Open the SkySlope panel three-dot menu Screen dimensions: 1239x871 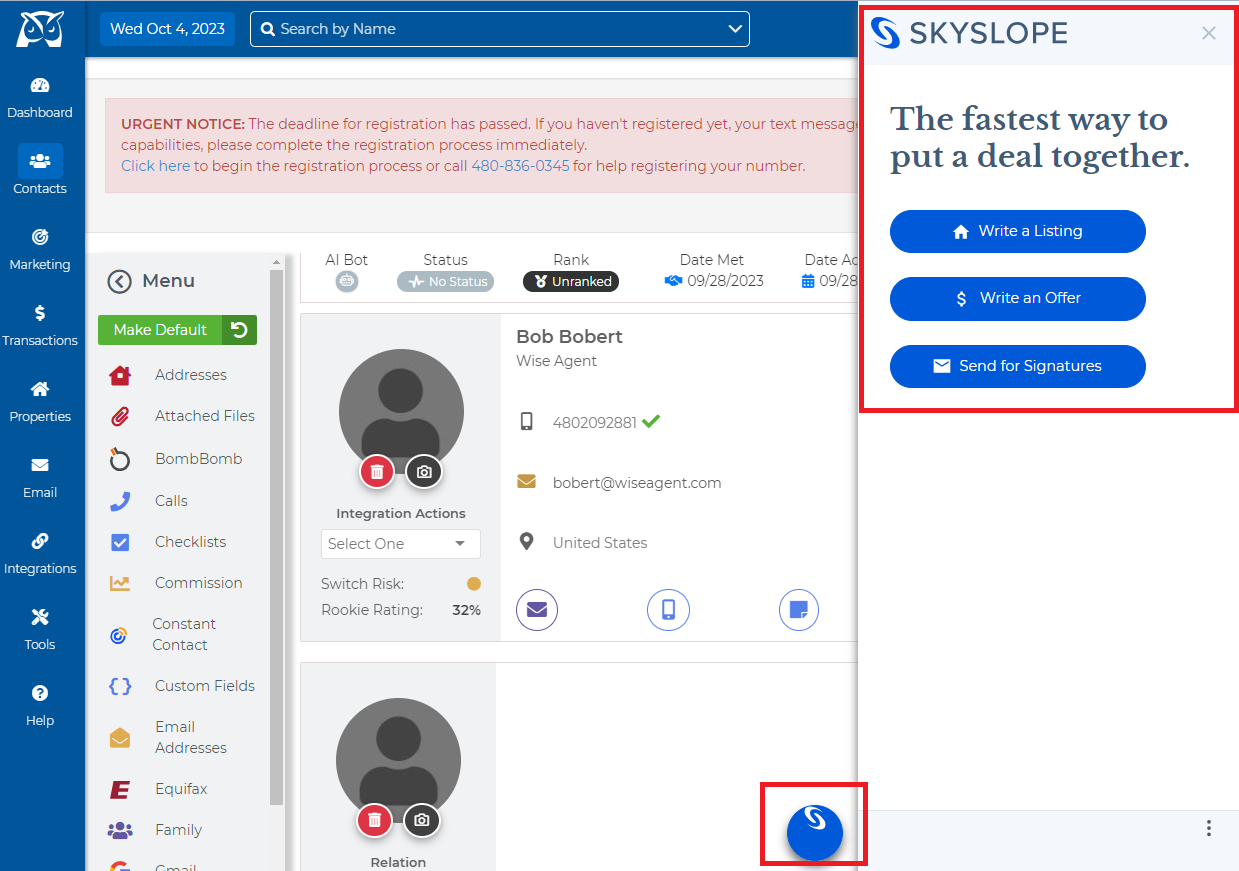[1209, 828]
